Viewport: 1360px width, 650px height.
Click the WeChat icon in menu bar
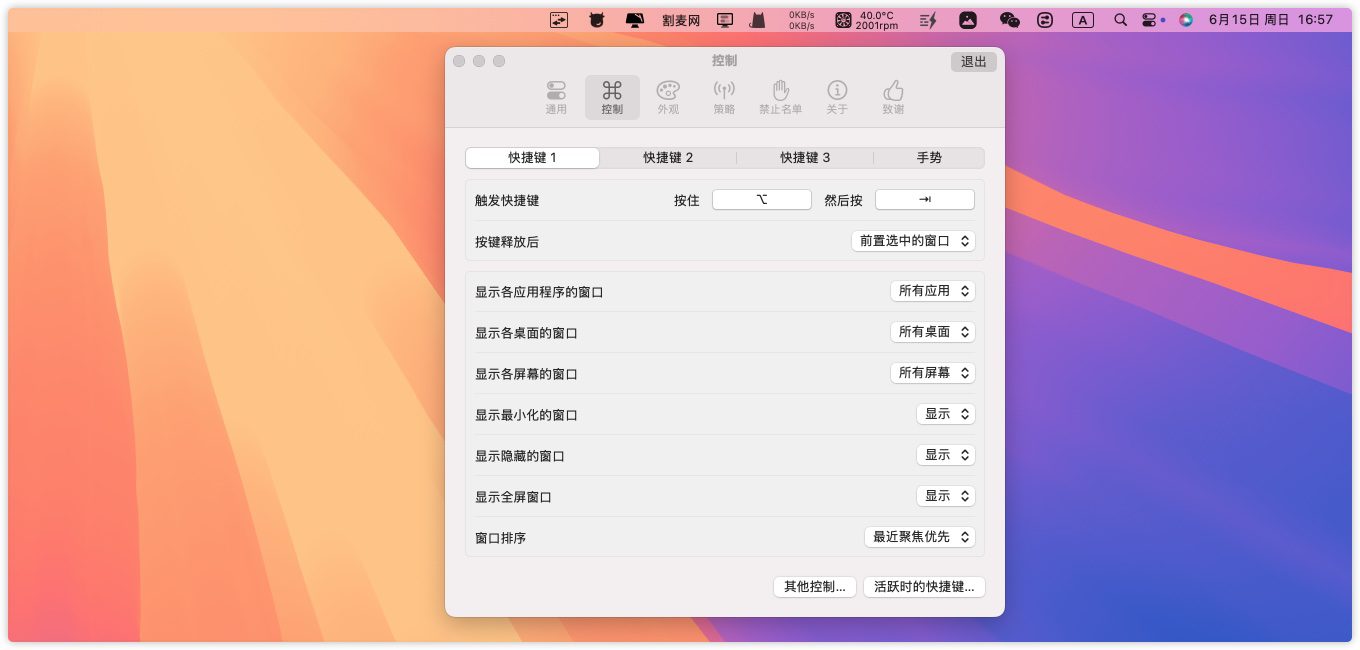tap(1010, 19)
